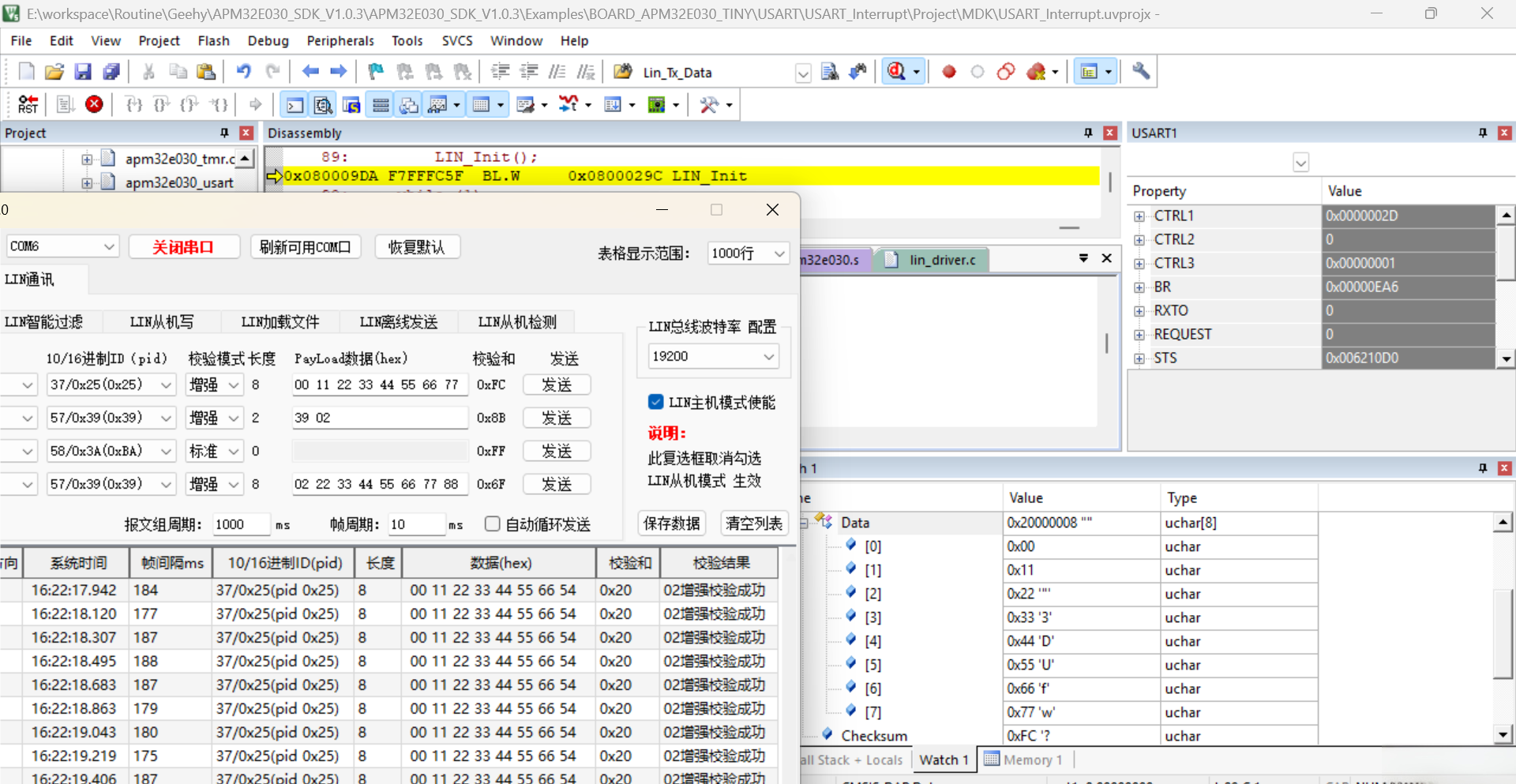Click the Undo arrow icon

(243, 72)
